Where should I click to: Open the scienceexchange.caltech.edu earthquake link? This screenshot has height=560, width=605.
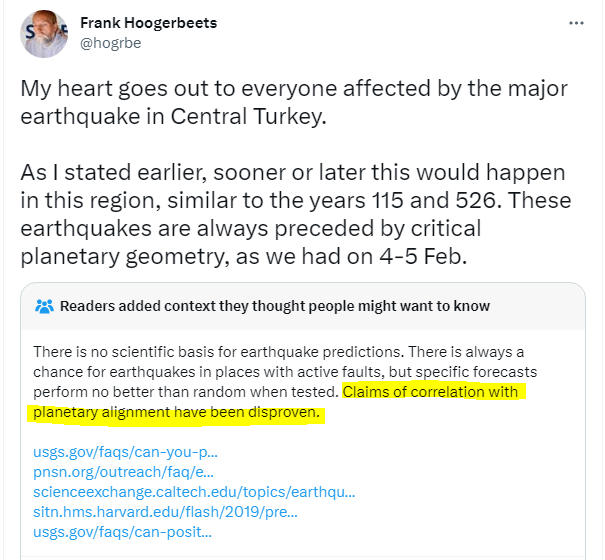(193, 492)
